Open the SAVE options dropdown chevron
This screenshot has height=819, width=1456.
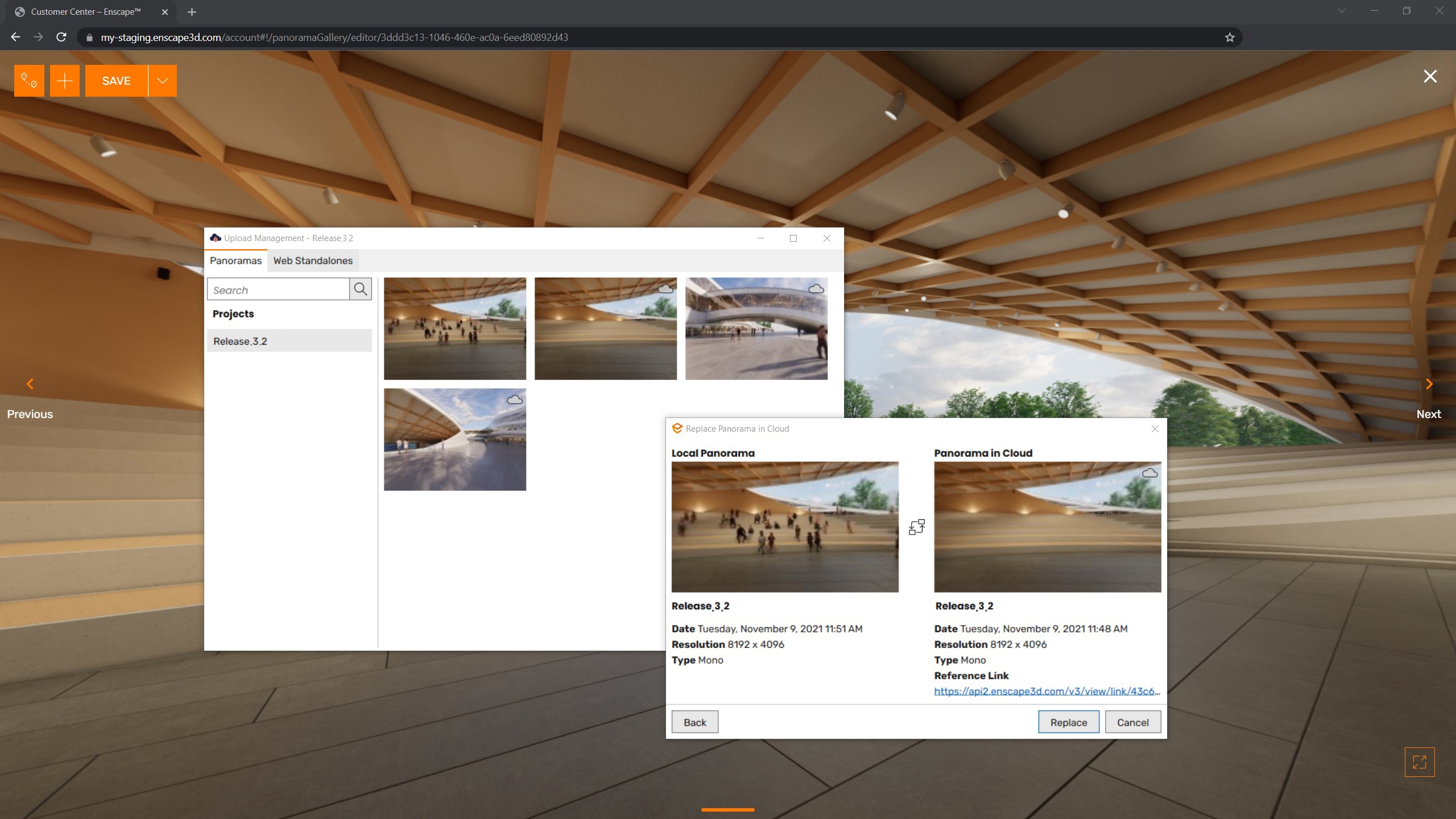click(162, 80)
